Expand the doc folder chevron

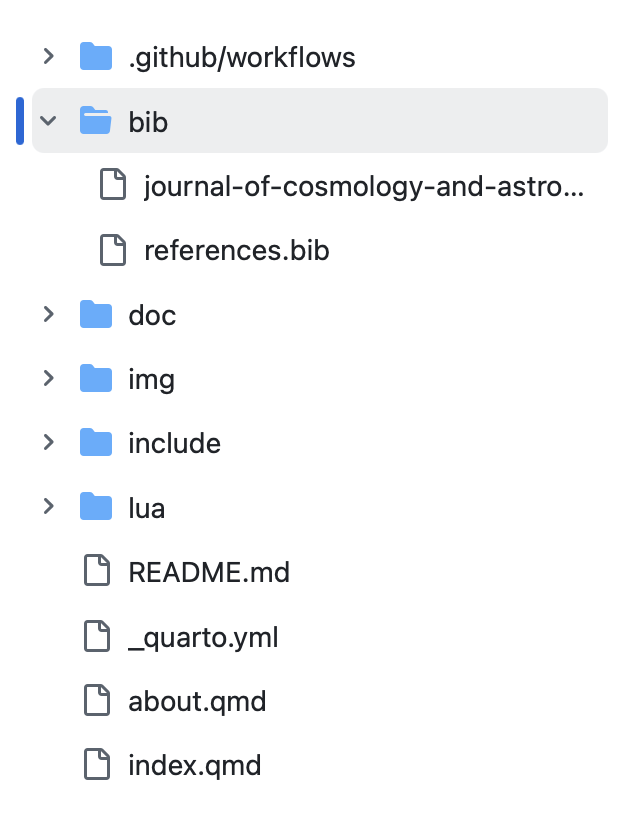click(48, 315)
